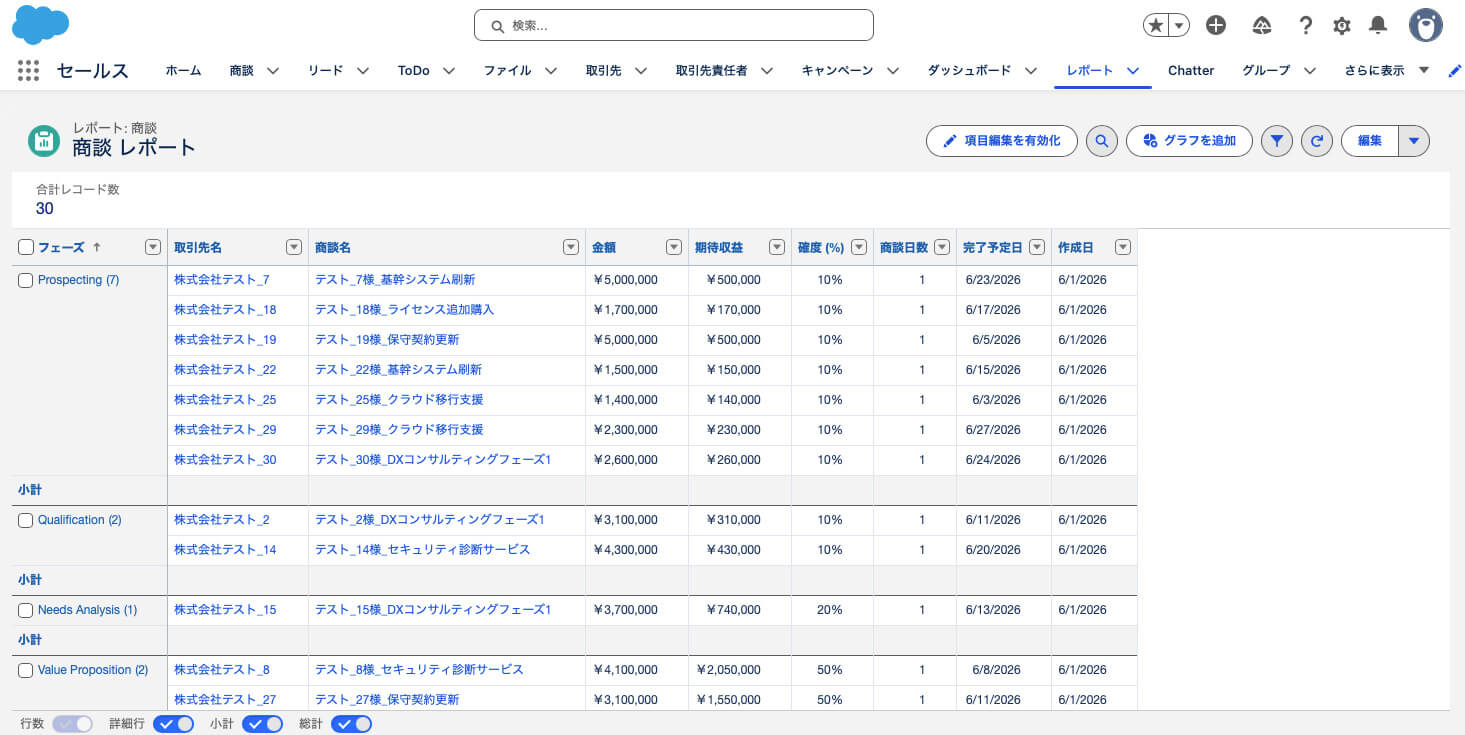
Task: Open the フェーズ column dropdown
Action: pyautogui.click(x=153, y=247)
